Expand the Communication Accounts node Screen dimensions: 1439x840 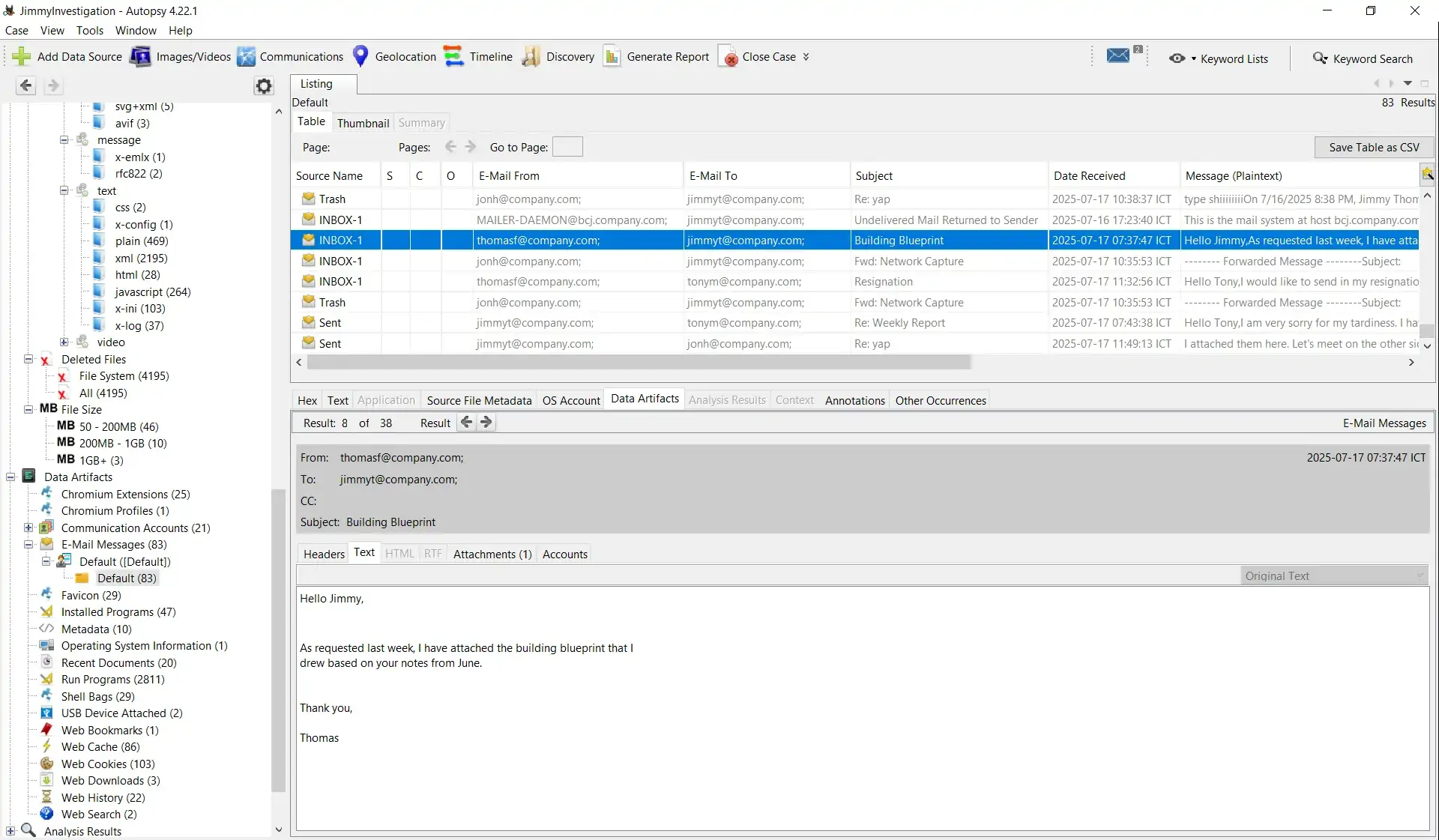[x=28, y=528]
